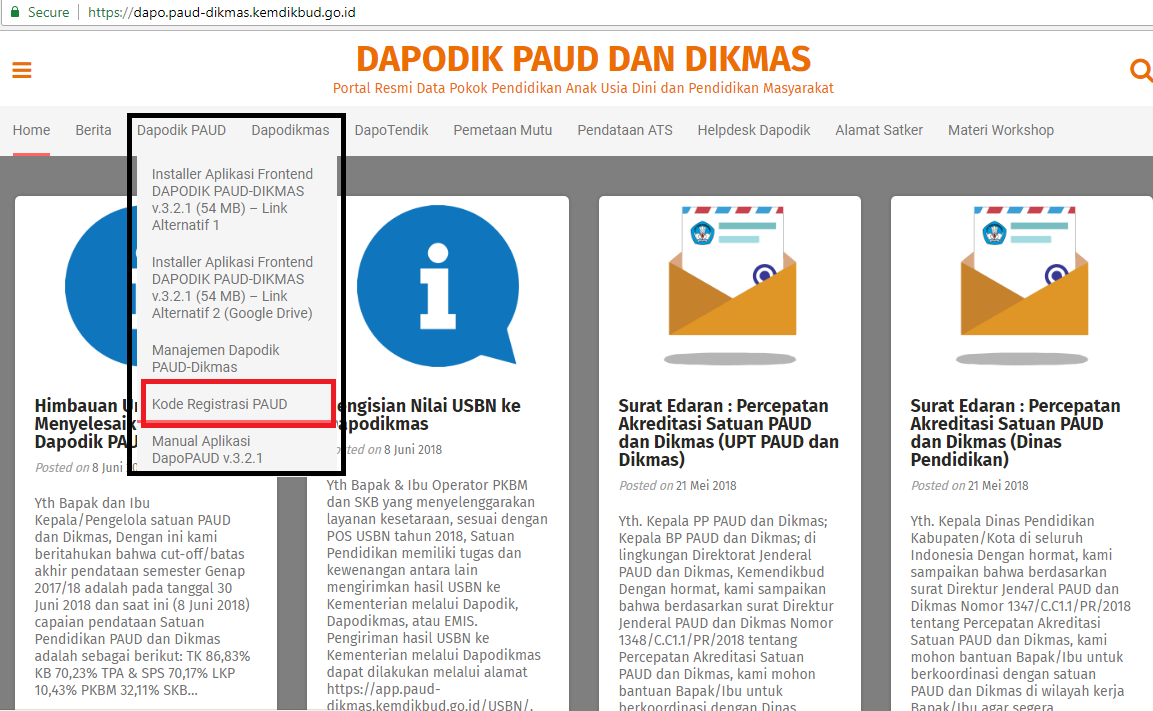The height and width of the screenshot is (711, 1153).
Task: Click 21 Mei 2018 date under UPT PAUD post
Action: 706,485
